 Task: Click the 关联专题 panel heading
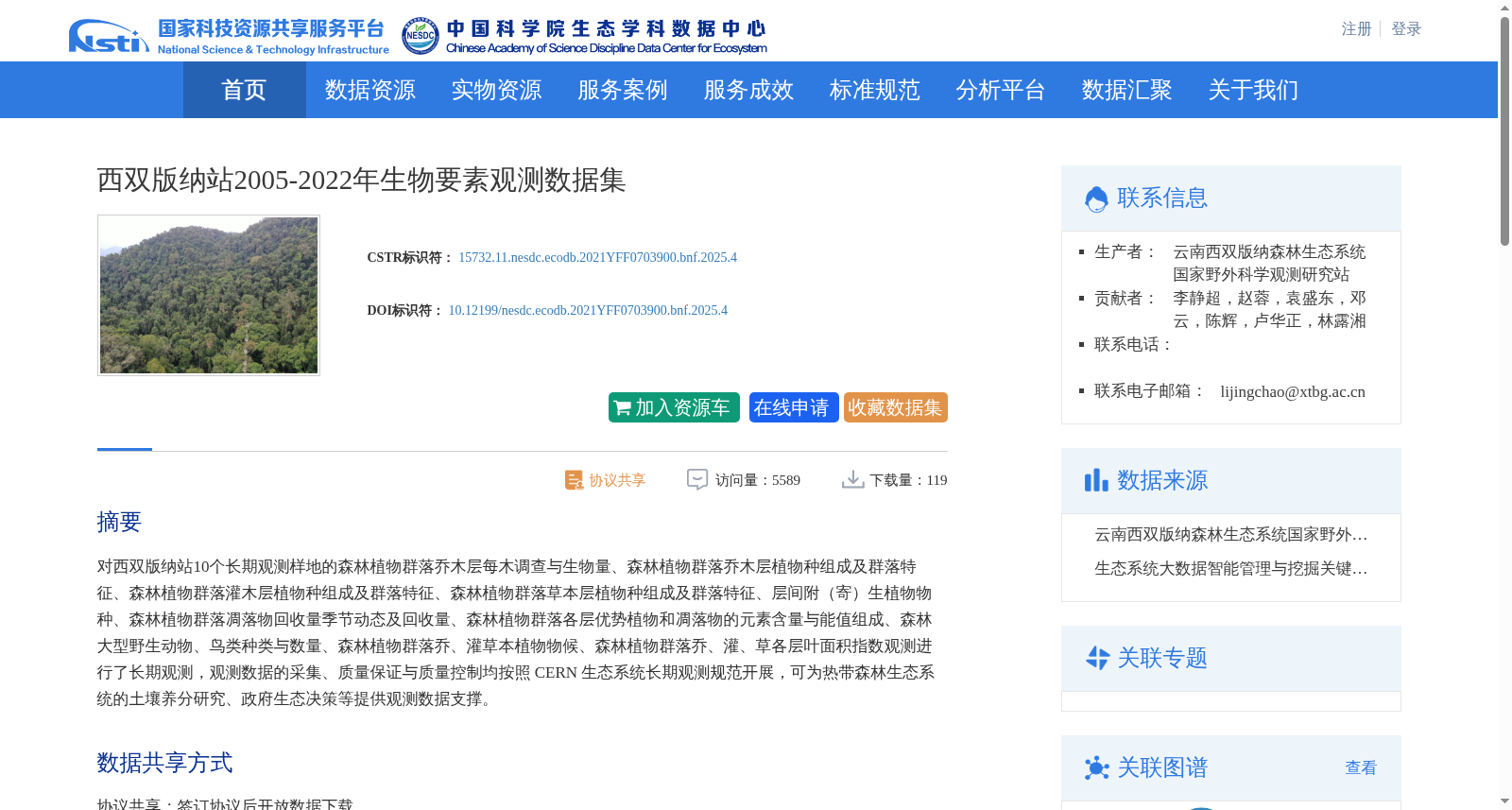1162,658
